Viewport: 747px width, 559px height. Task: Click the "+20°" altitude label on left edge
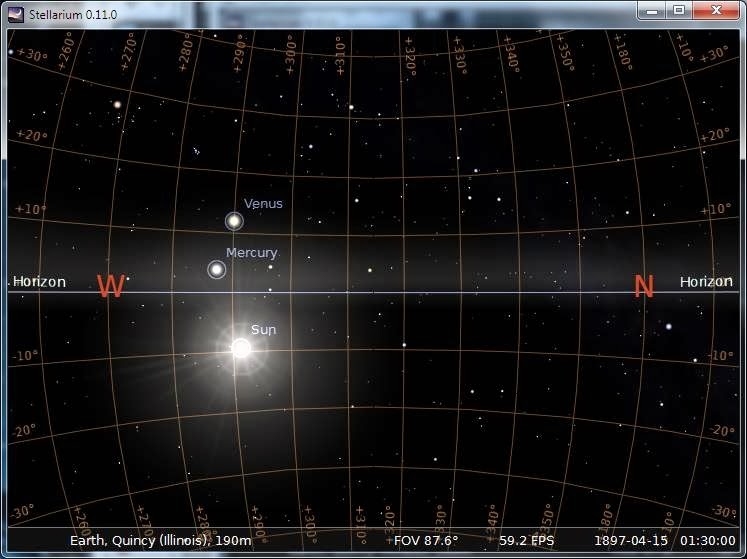coord(31,135)
